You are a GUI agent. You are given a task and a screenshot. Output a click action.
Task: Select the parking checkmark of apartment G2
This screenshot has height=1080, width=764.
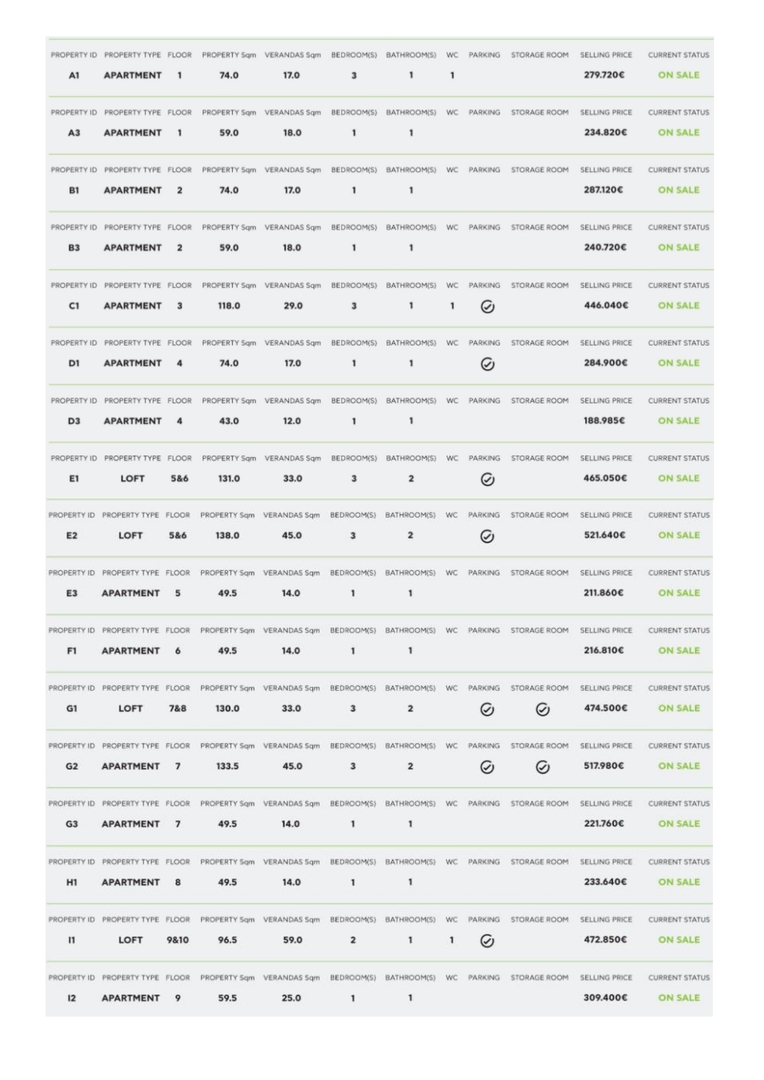coord(487,767)
